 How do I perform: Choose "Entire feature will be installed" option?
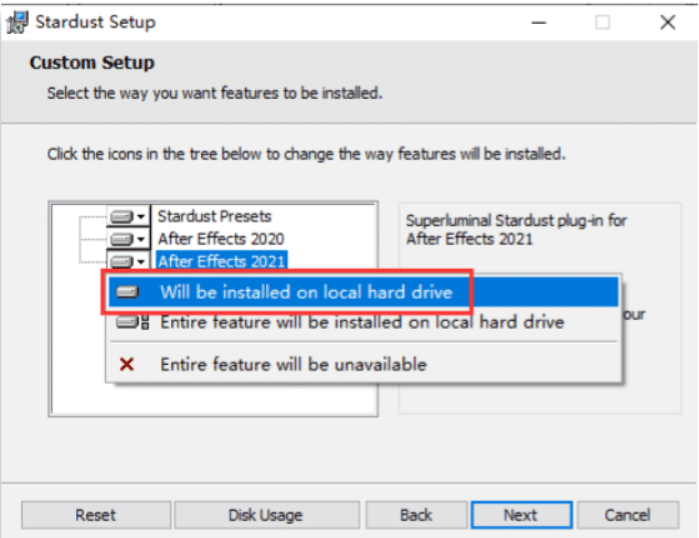point(362,323)
